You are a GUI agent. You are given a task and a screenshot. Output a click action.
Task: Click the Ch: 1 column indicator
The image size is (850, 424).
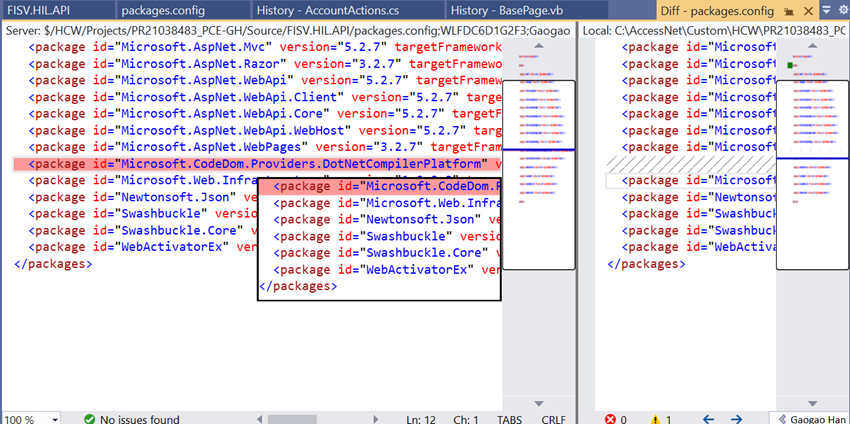pyautogui.click(x=466, y=419)
